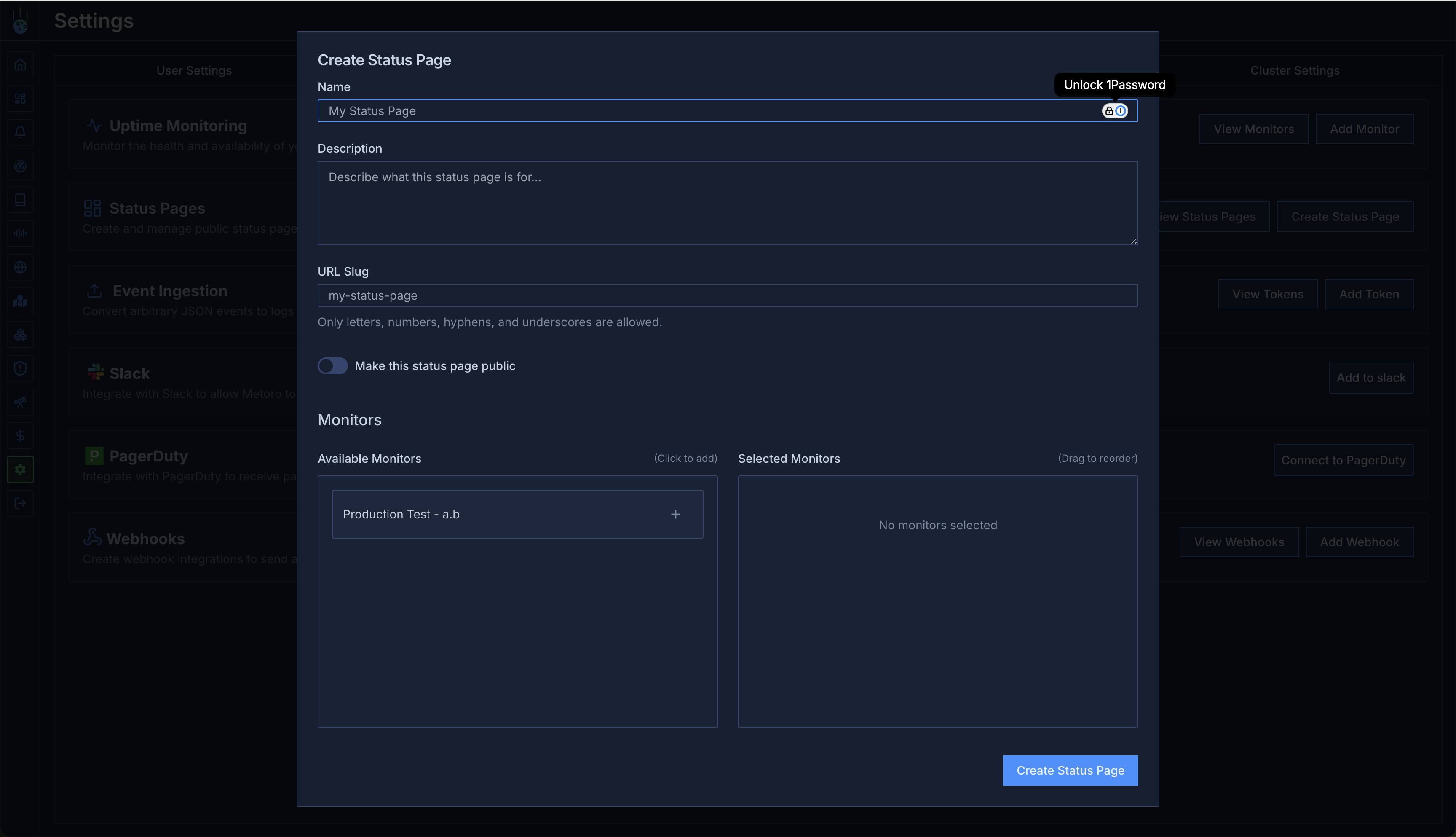Click the logout arrow icon in sidebar
Screen dimensions: 1456x837
coord(20,504)
